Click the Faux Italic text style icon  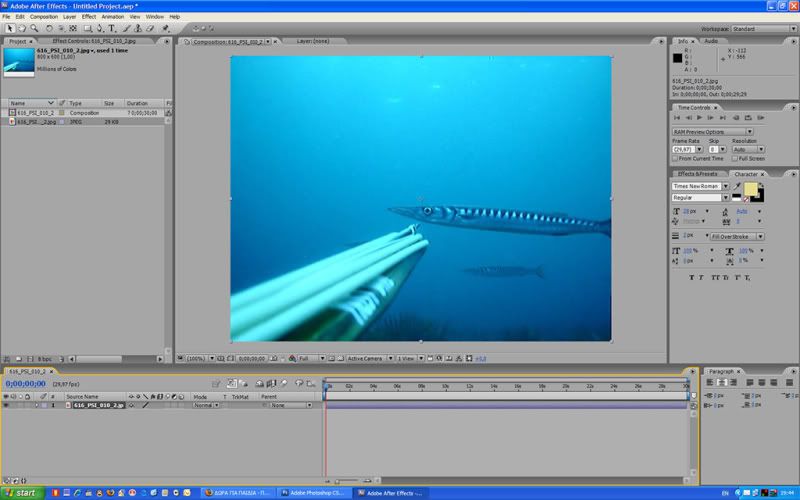pos(701,278)
